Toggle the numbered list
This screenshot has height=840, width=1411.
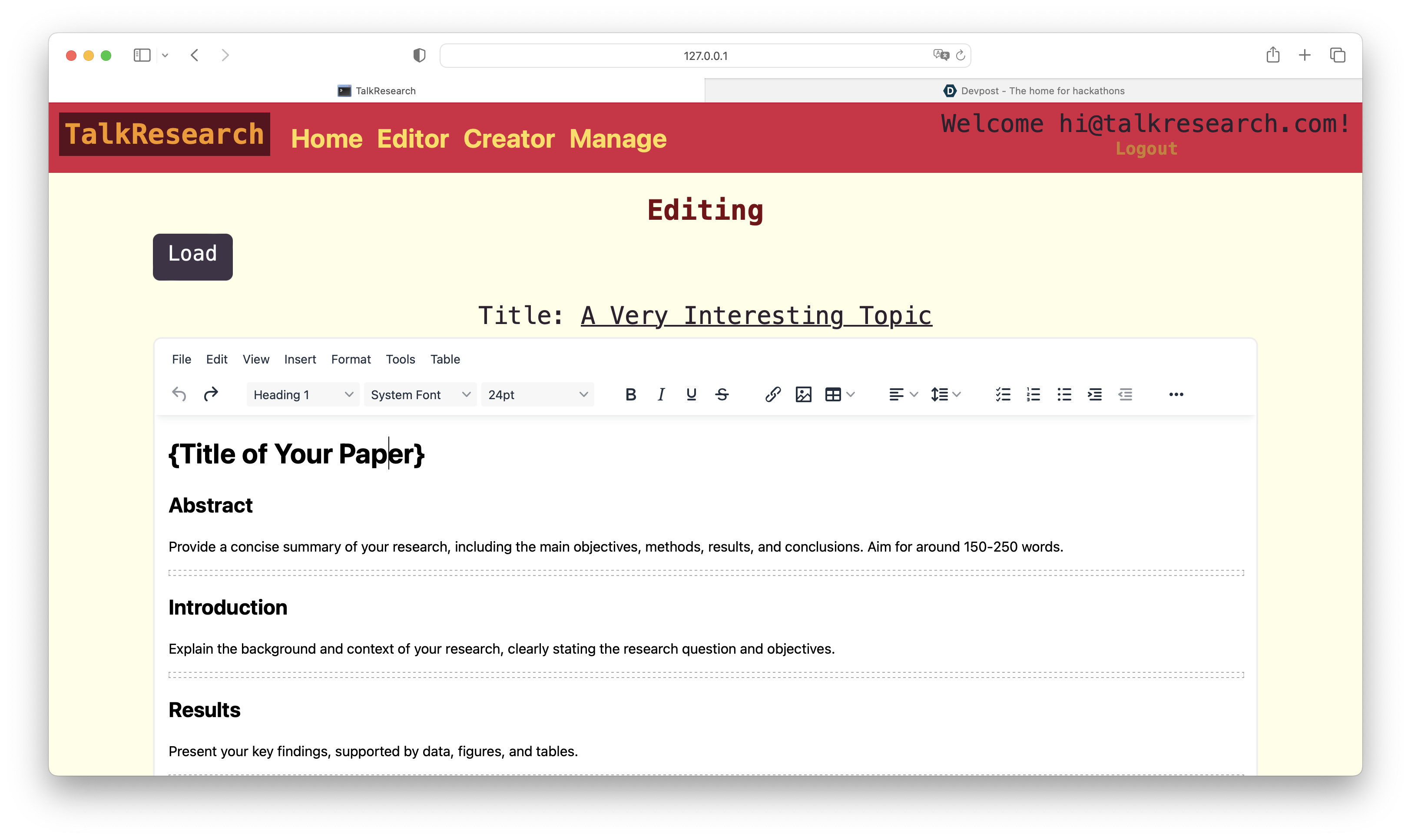1033,394
